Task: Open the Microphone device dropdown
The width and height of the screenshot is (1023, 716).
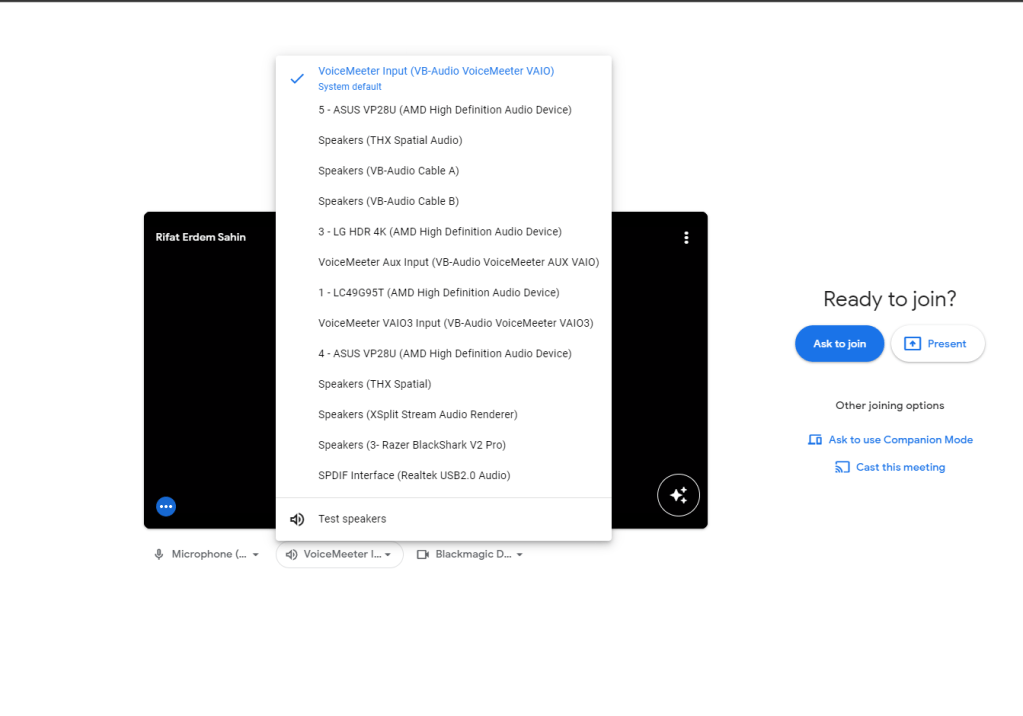Action: click(x=207, y=554)
